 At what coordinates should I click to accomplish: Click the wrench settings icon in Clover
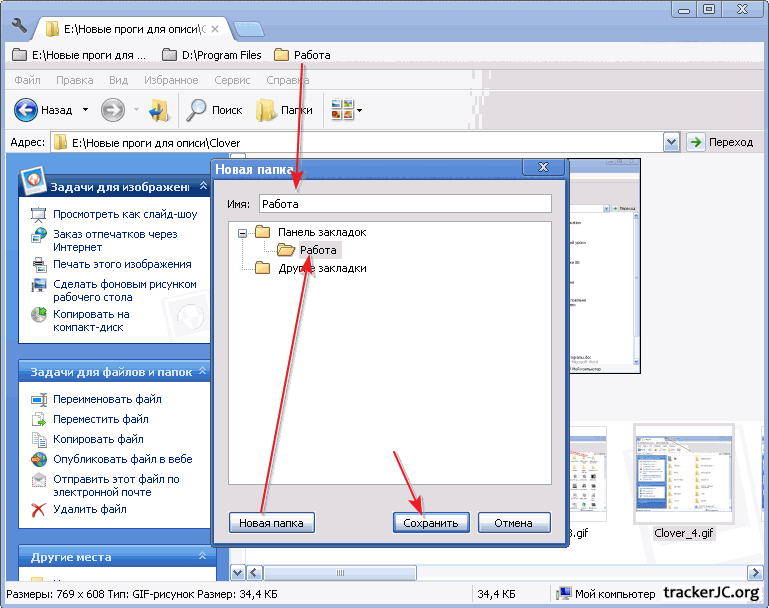click(19, 26)
